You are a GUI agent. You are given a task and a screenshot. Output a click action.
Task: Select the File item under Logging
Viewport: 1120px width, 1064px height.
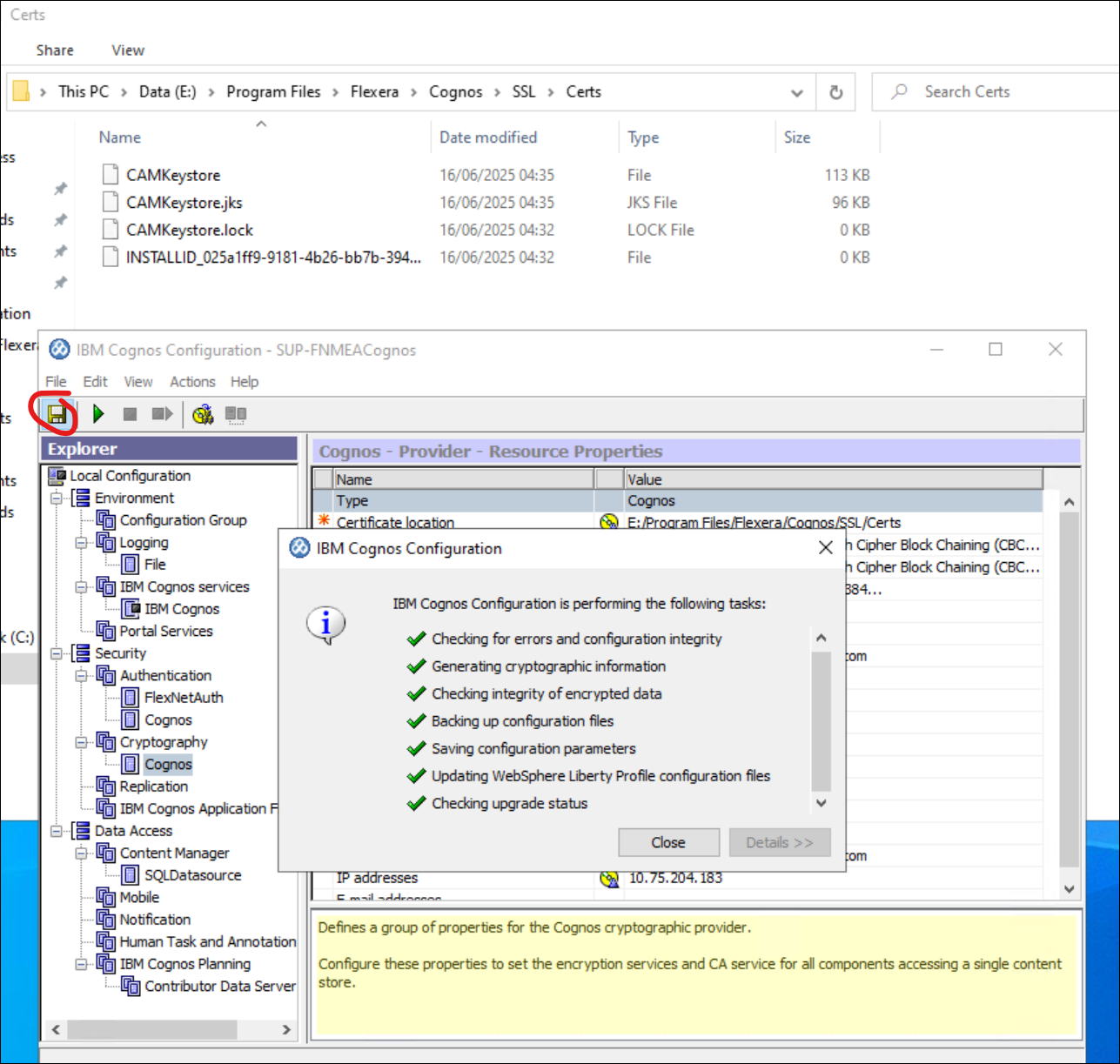click(x=155, y=565)
